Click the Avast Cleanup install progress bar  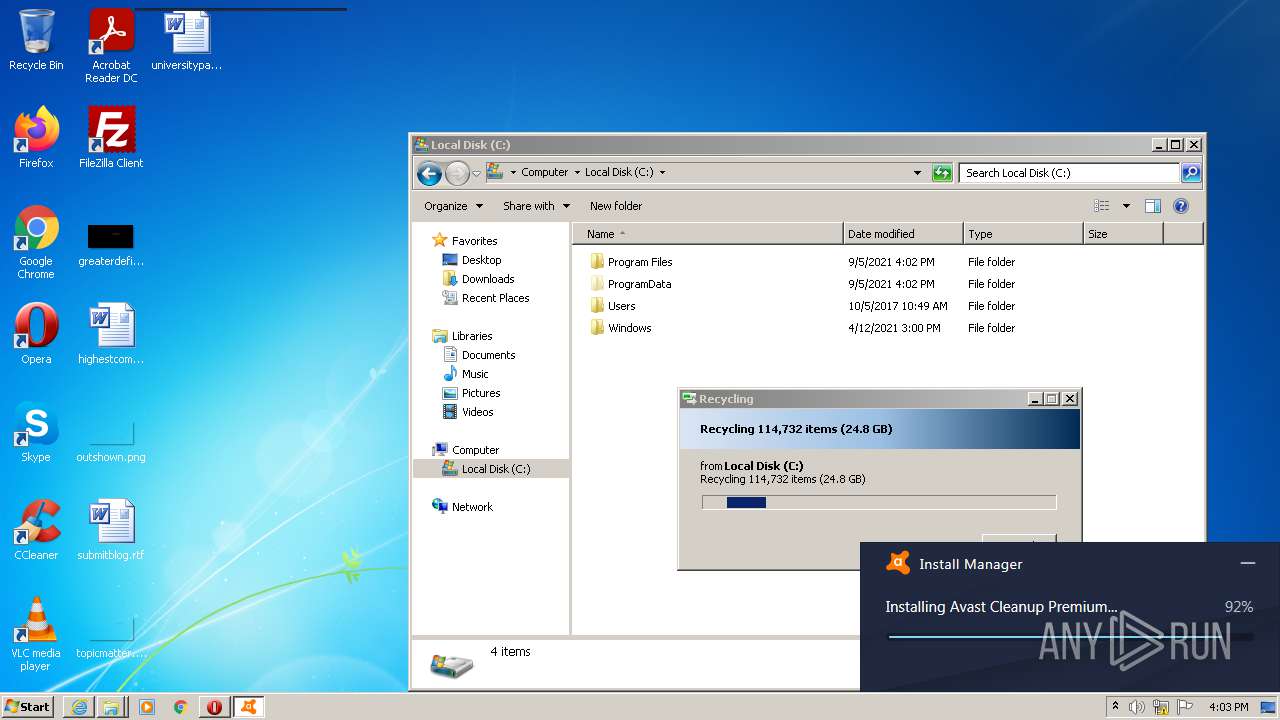click(x=1070, y=637)
